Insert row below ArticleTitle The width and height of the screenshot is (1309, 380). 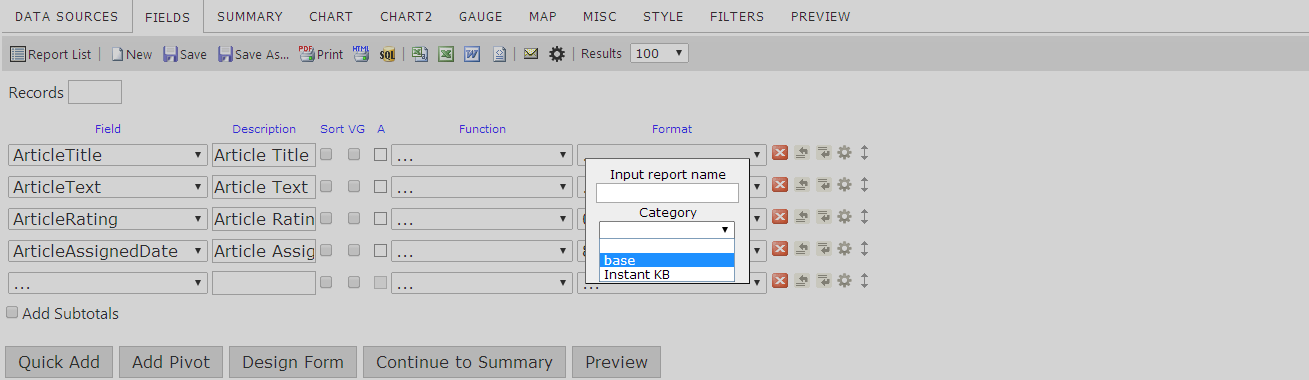coord(824,153)
